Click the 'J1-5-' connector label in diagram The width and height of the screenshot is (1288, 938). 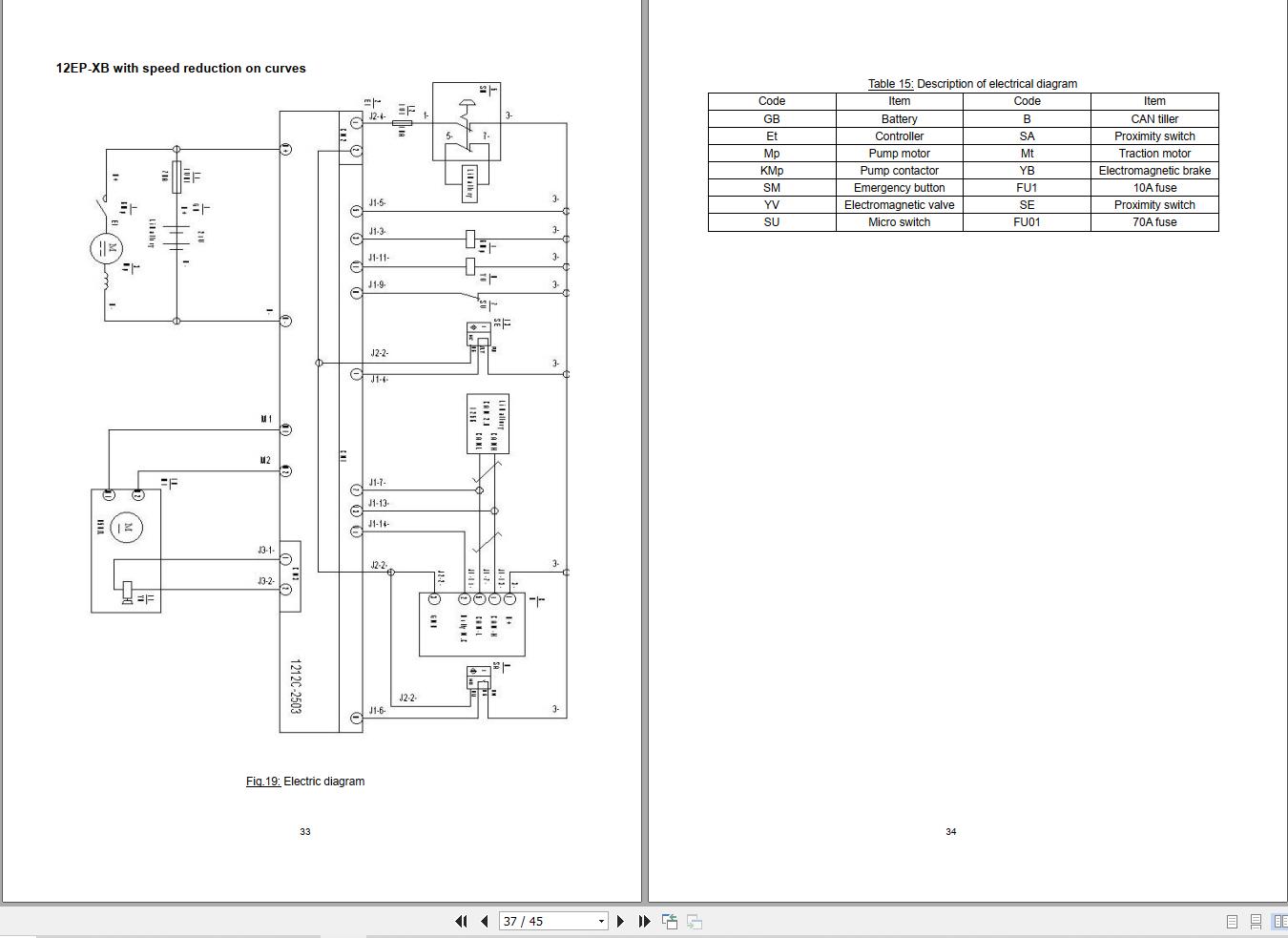click(378, 203)
